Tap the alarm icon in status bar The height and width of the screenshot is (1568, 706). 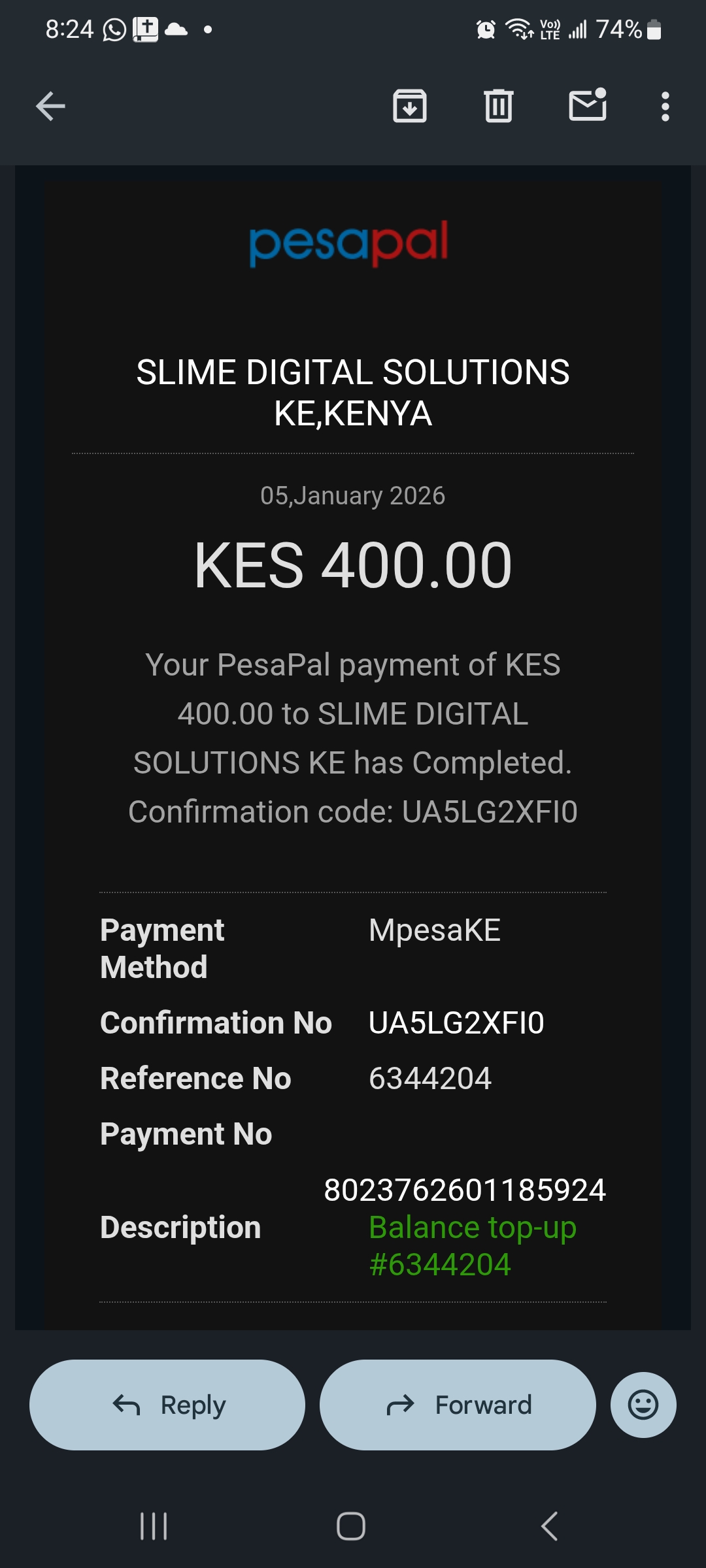click(486, 30)
